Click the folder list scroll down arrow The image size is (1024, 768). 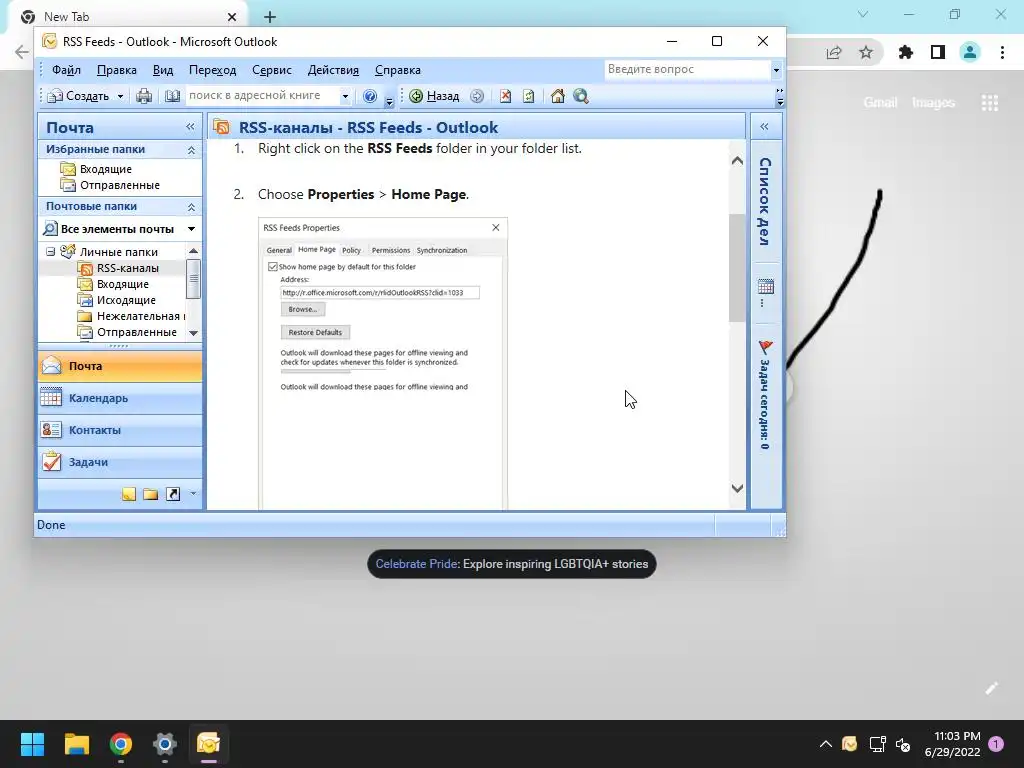(x=193, y=333)
